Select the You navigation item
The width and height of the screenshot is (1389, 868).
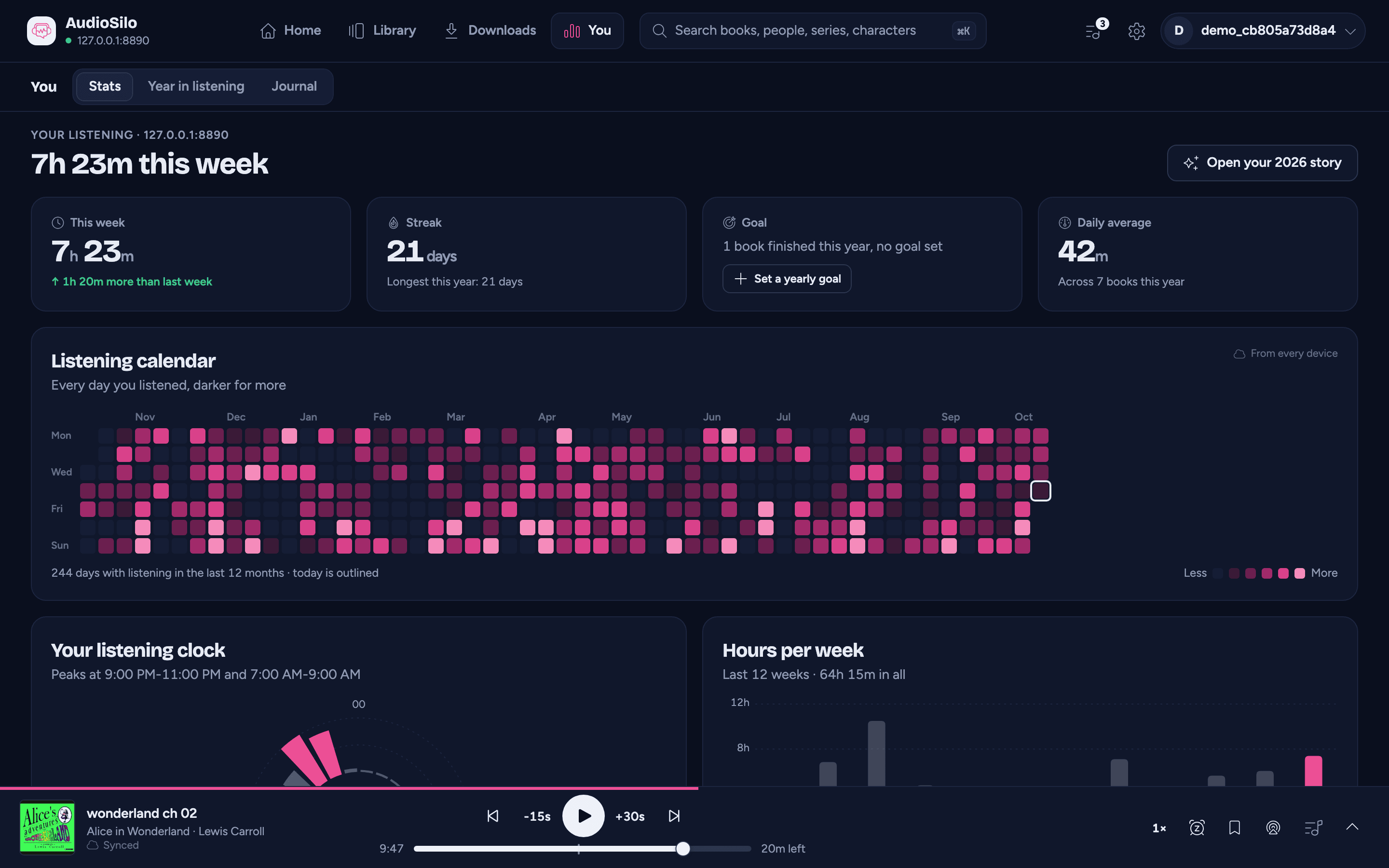[587, 30]
